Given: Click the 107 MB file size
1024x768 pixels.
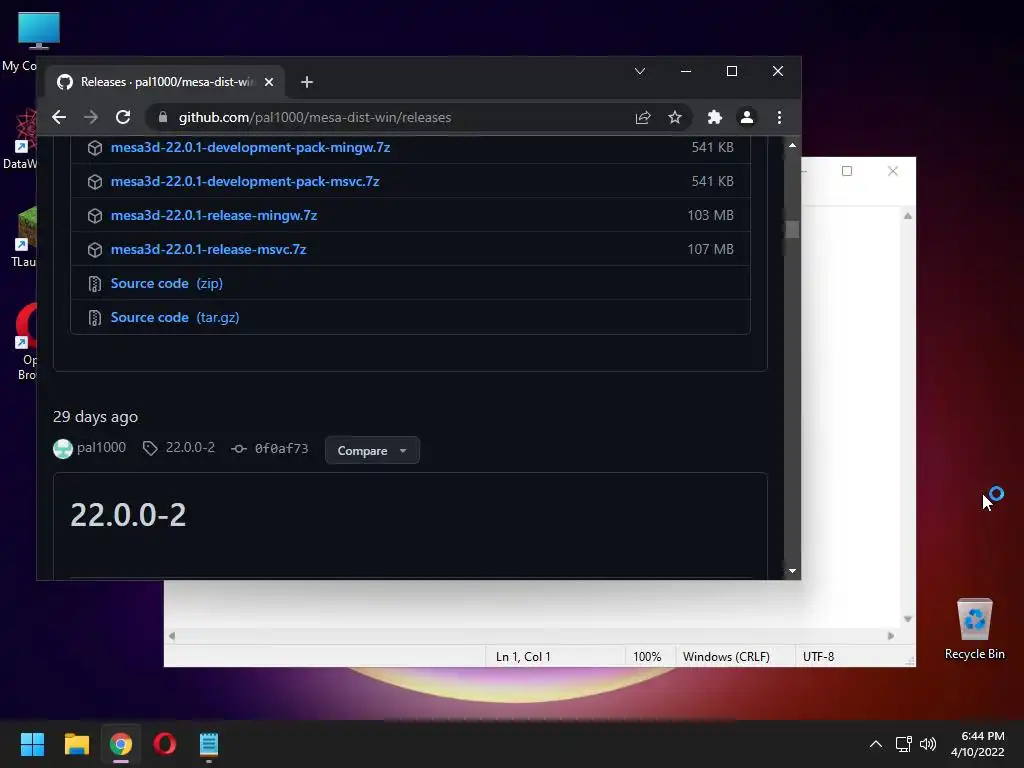Looking at the screenshot, I should pyautogui.click(x=710, y=249).
